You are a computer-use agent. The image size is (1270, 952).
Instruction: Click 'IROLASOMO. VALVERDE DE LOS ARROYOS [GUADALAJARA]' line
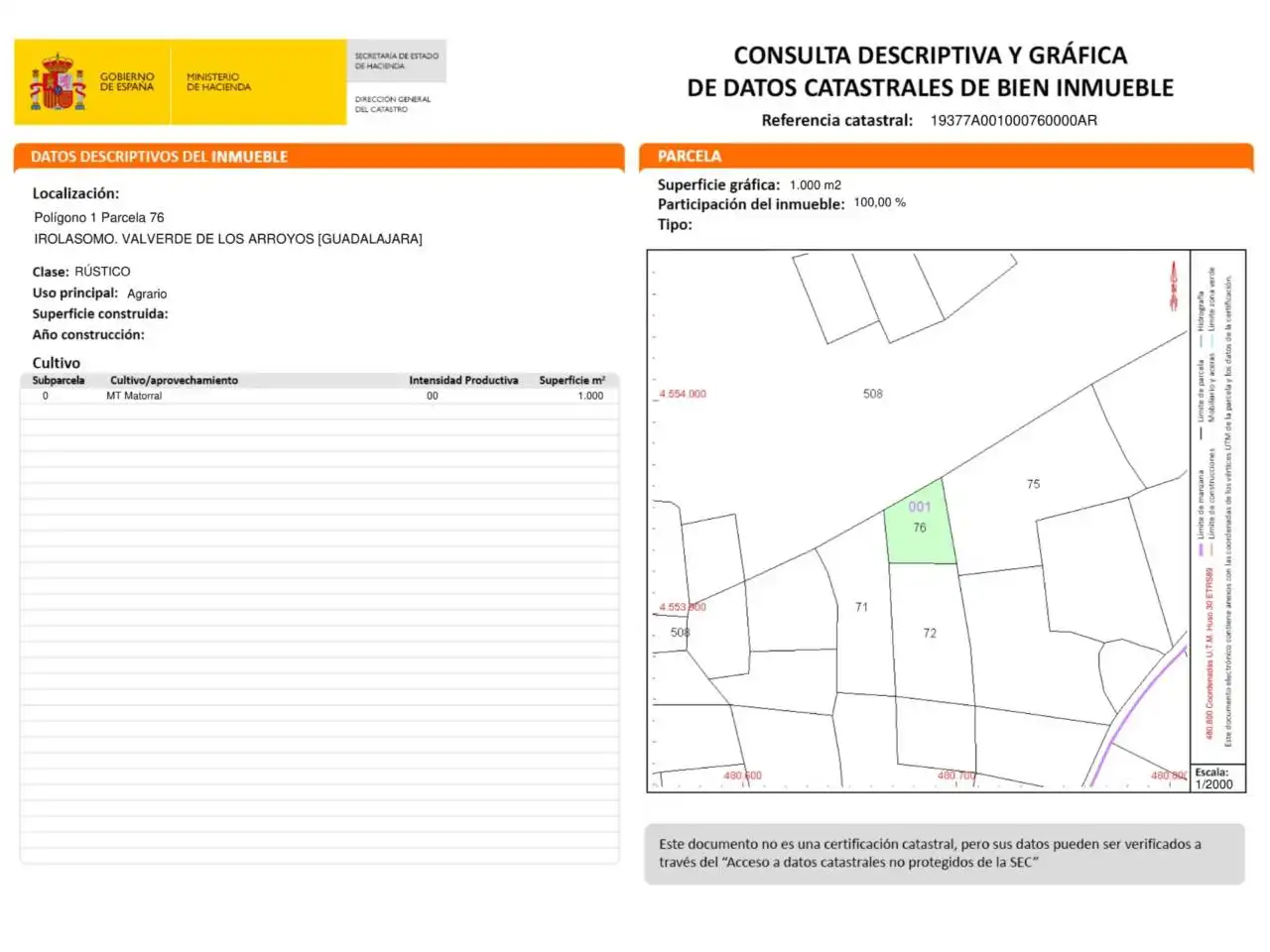pos(228,239)
